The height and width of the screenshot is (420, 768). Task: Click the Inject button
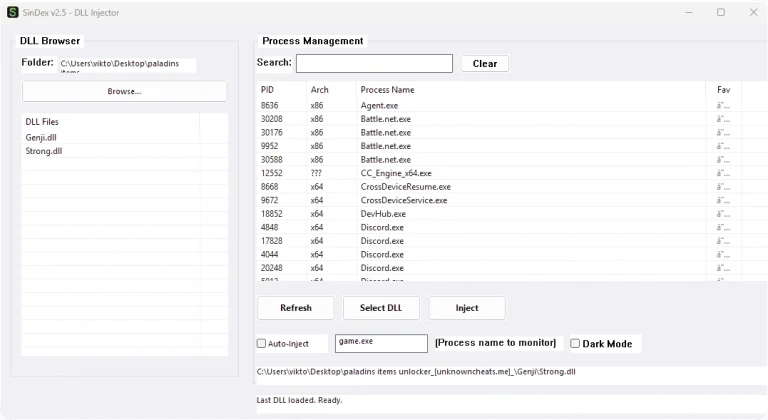point(467,308)
